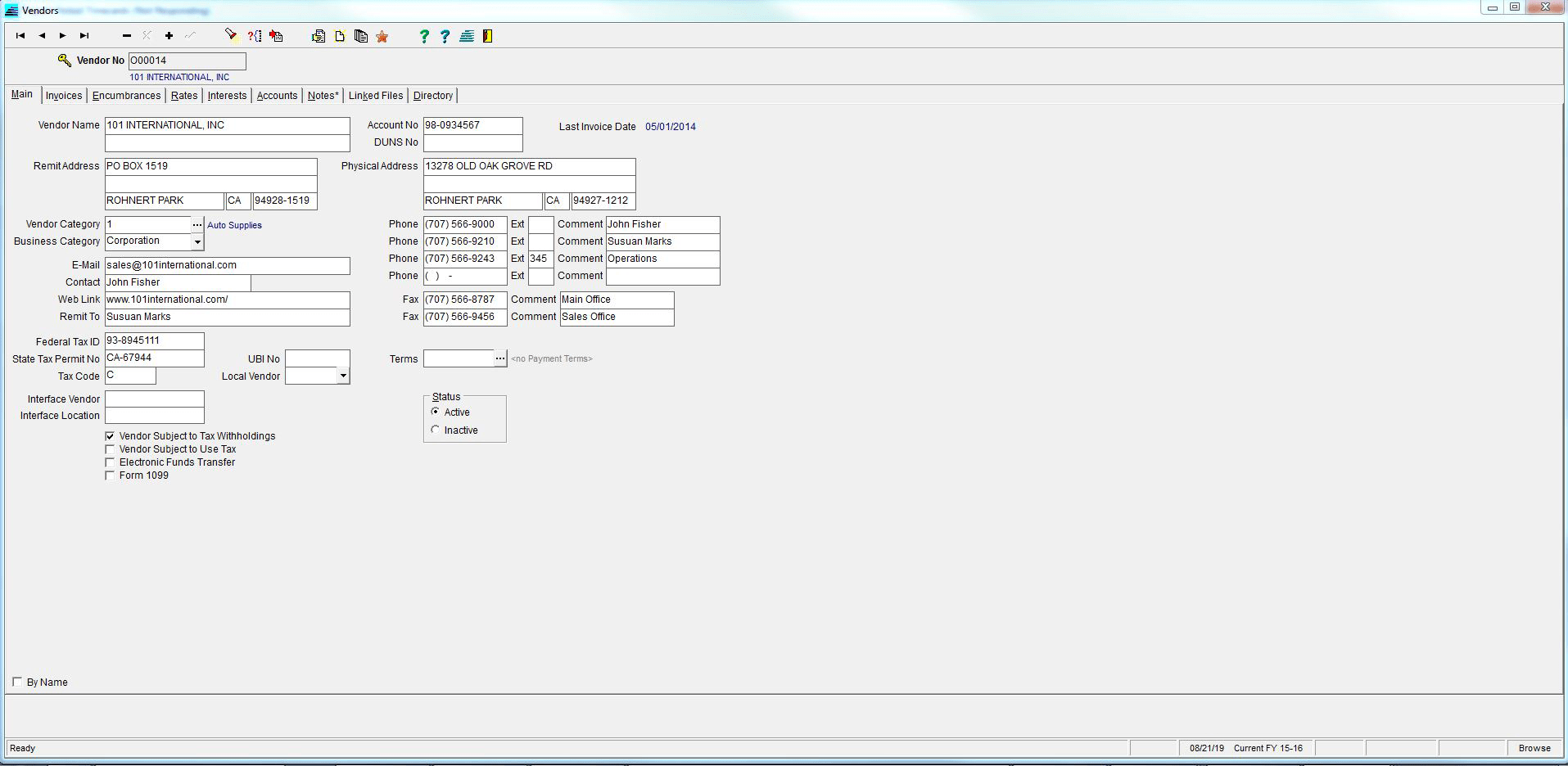The image size is (1568, 766).
Task: Click the Contact field with John Fisher
Action: tap(178, 282)
